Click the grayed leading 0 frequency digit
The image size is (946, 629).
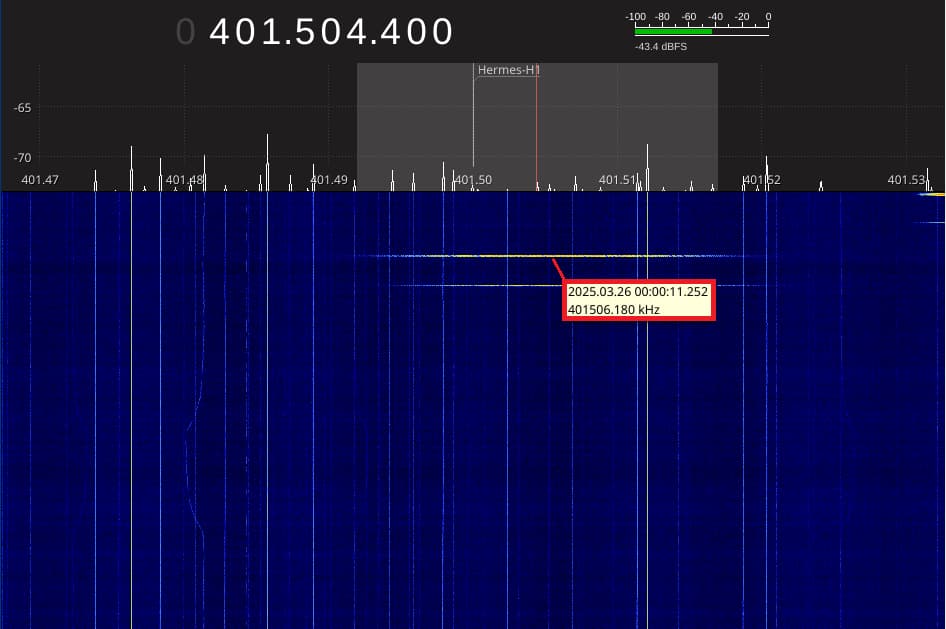186,32
